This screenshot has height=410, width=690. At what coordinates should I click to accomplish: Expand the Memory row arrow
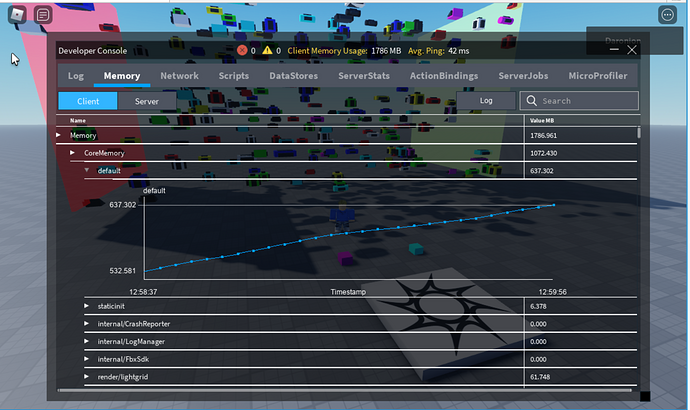click(59, 135)
